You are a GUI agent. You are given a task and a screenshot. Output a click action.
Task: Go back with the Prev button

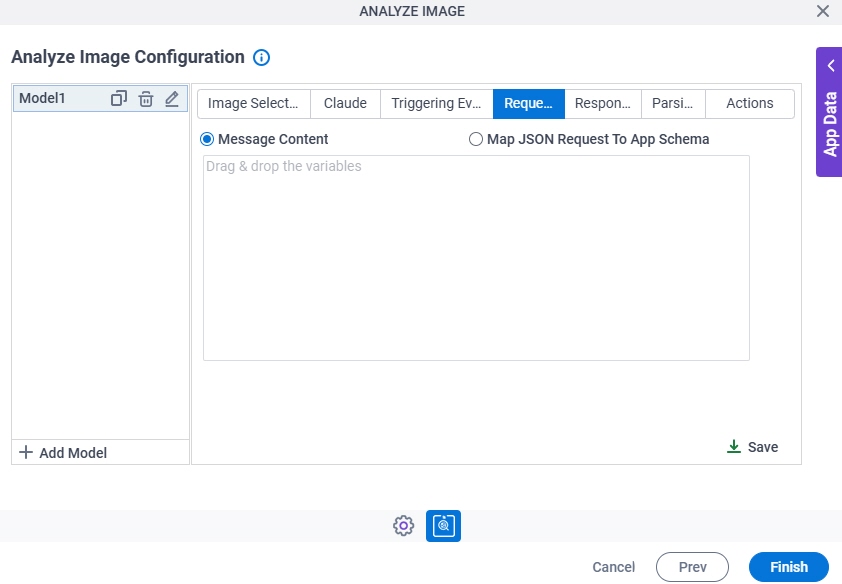coord(692,567)
